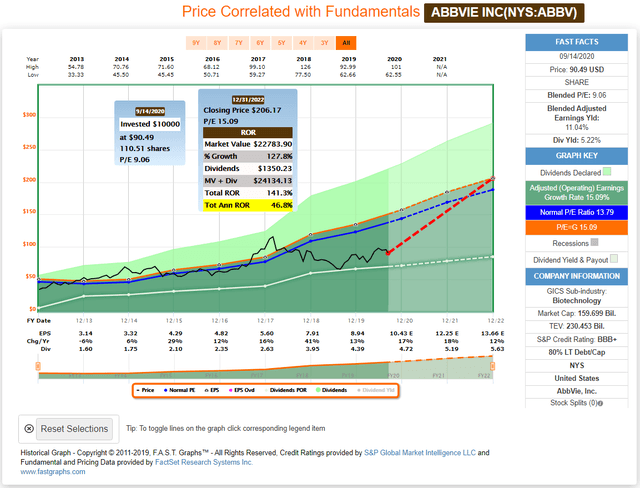This screenshot has height=488, width=640.
Task: Choose the 3Y time range tab
Action: click(x=324, y=43)
